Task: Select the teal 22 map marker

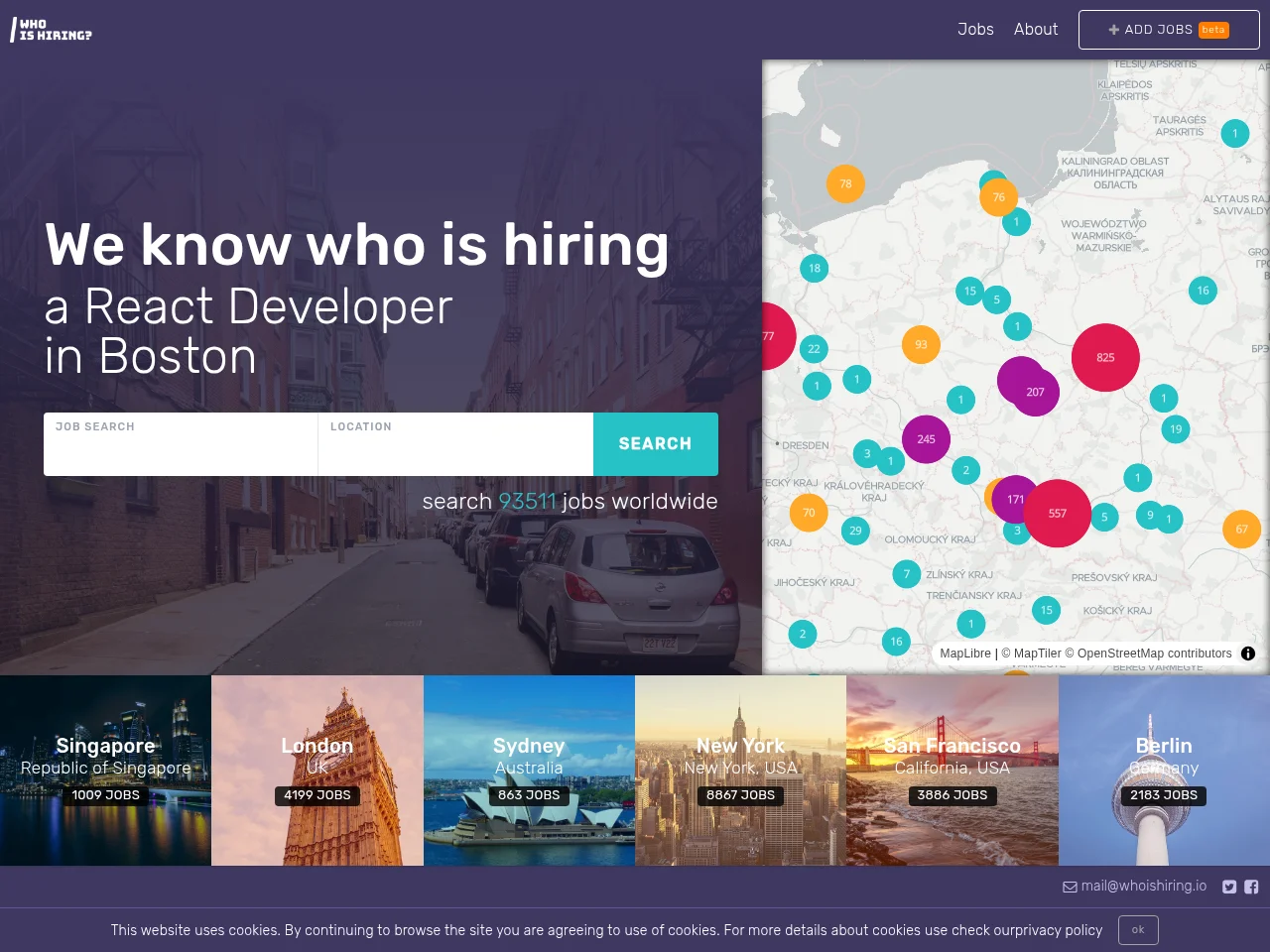Action: click(x=814, y=348)
